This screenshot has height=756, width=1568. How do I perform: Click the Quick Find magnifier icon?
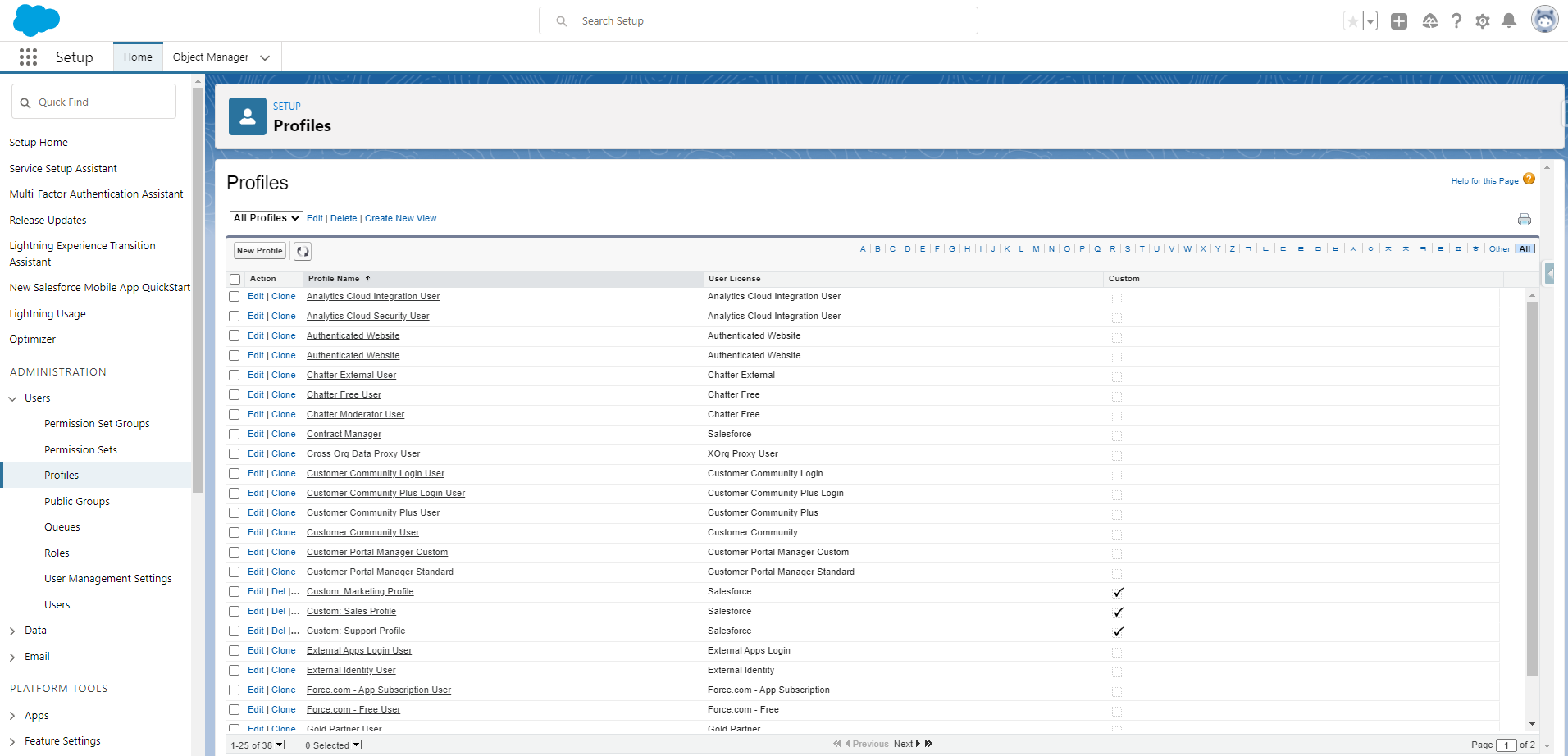coord(25,102)
